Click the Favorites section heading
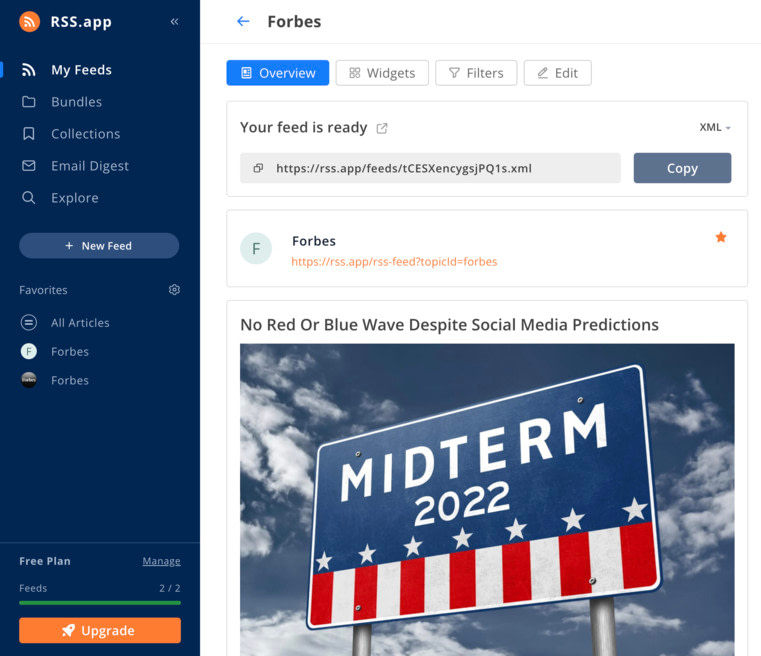 43,290
